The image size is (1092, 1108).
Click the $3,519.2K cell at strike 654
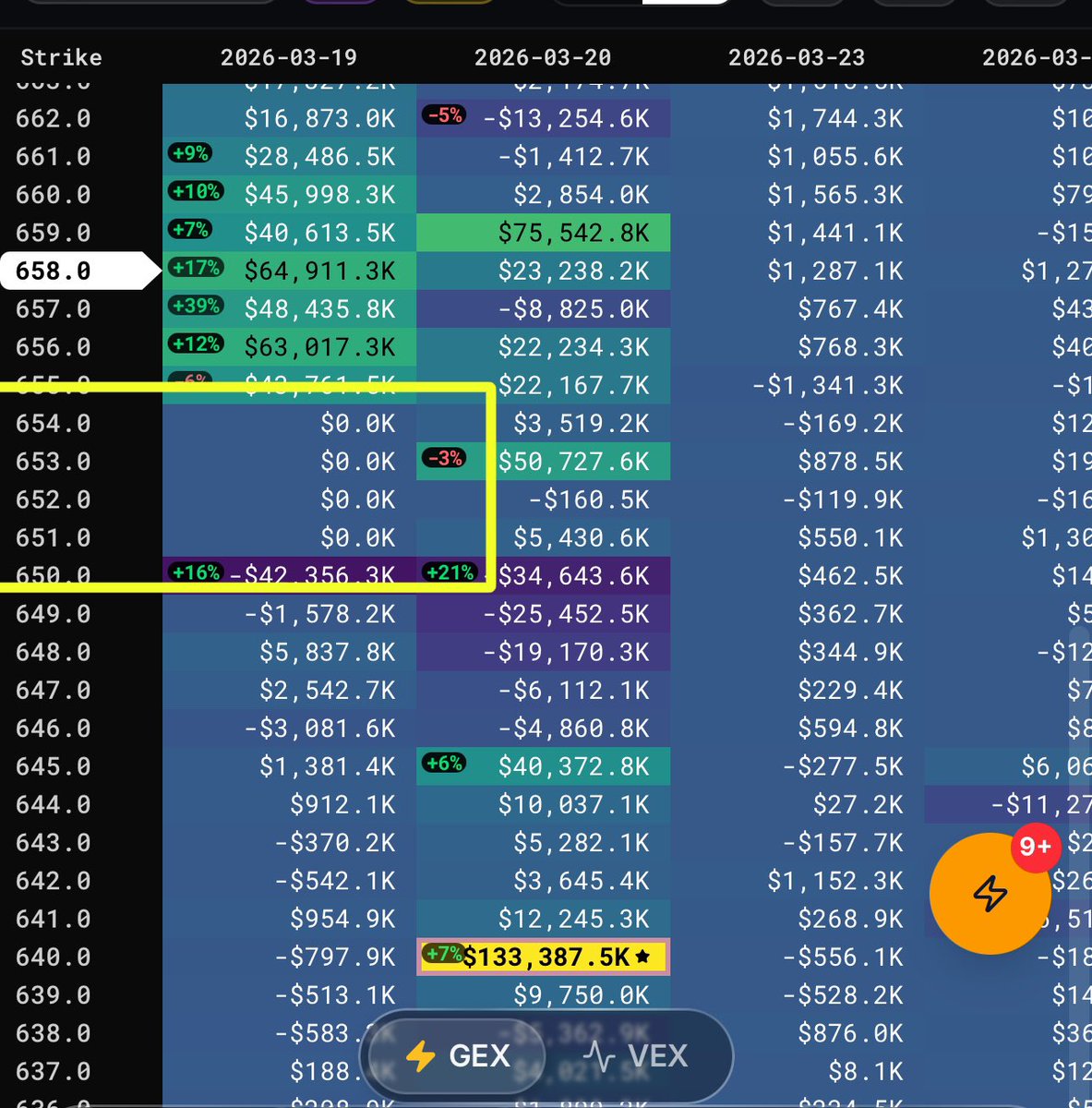(x=544, y=423)
